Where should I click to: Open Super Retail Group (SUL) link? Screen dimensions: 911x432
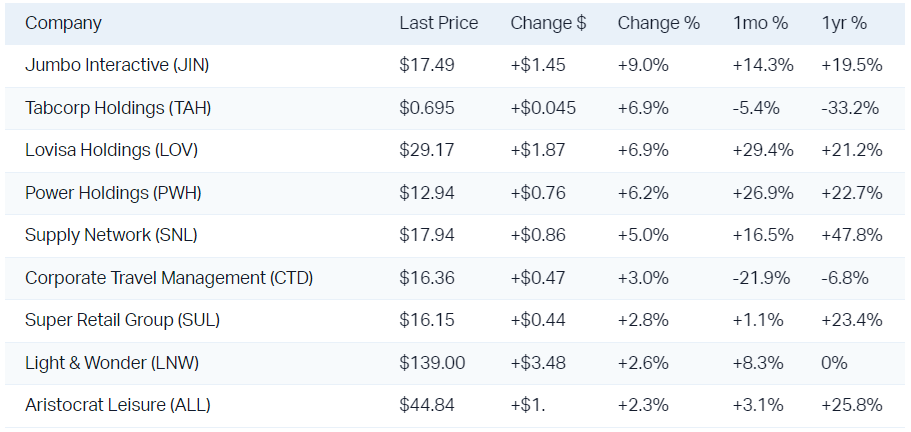(122, 320)
